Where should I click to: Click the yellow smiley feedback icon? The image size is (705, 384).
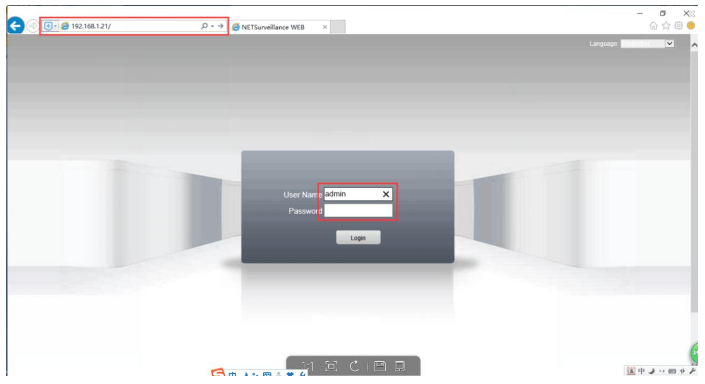click(x=691, y=26)
